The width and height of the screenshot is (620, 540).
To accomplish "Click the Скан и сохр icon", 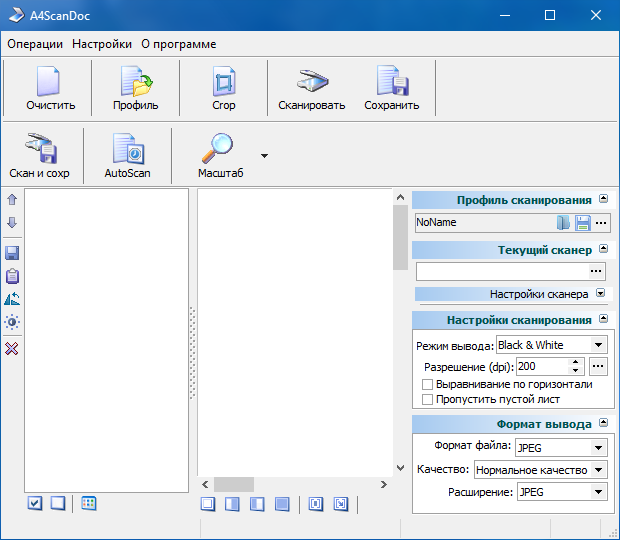I will click(39, 150).
